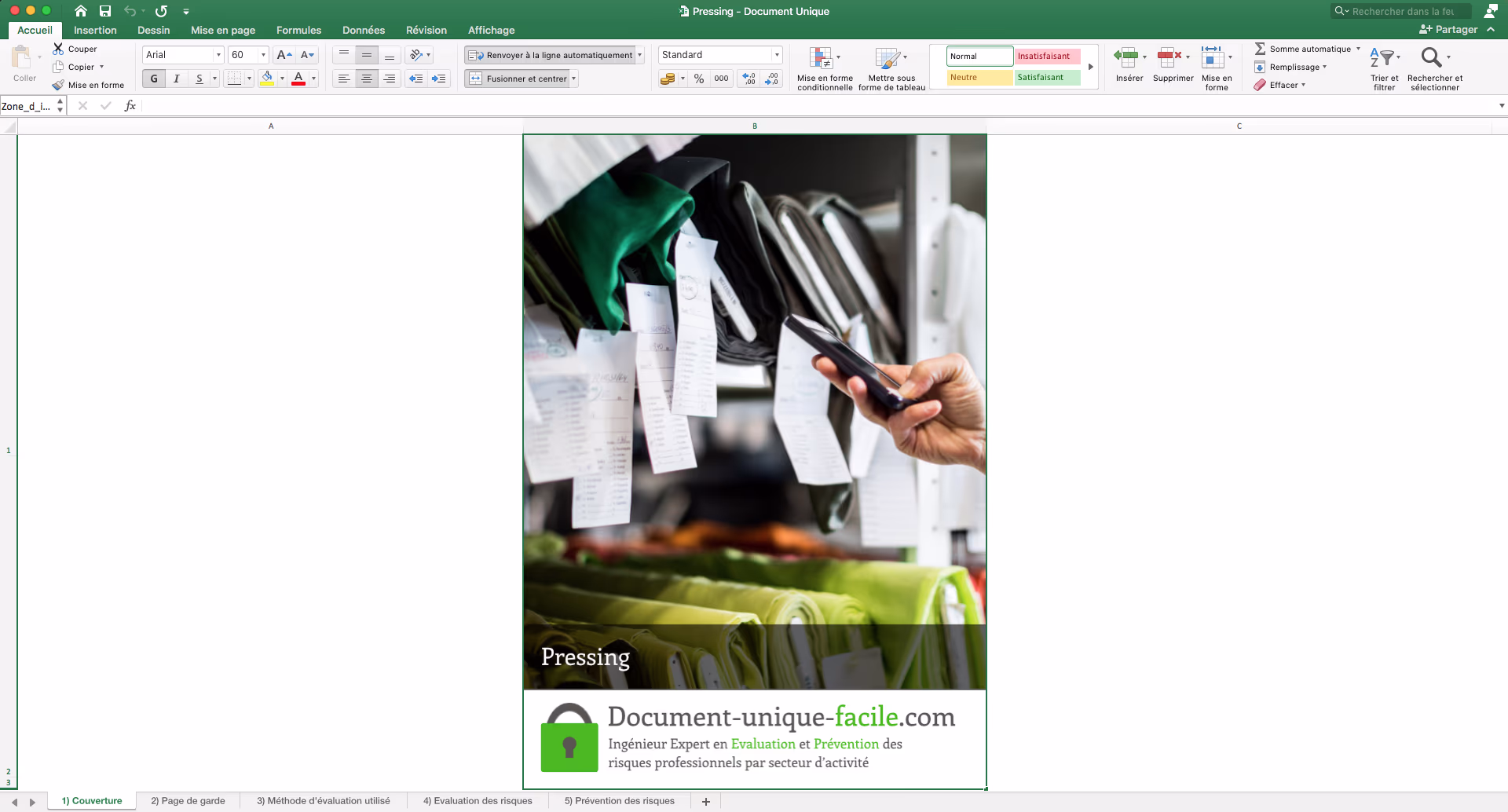Click the Partager button
Image resolution: width=1508 pixels, height=812 pixels.
click(x=1449, y=29)
